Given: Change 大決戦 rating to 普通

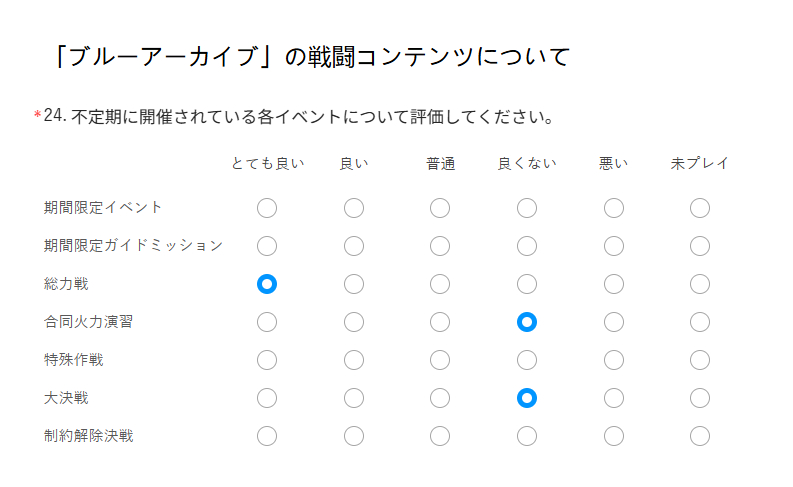Looking at the screenshot, I should coord(440,398).
